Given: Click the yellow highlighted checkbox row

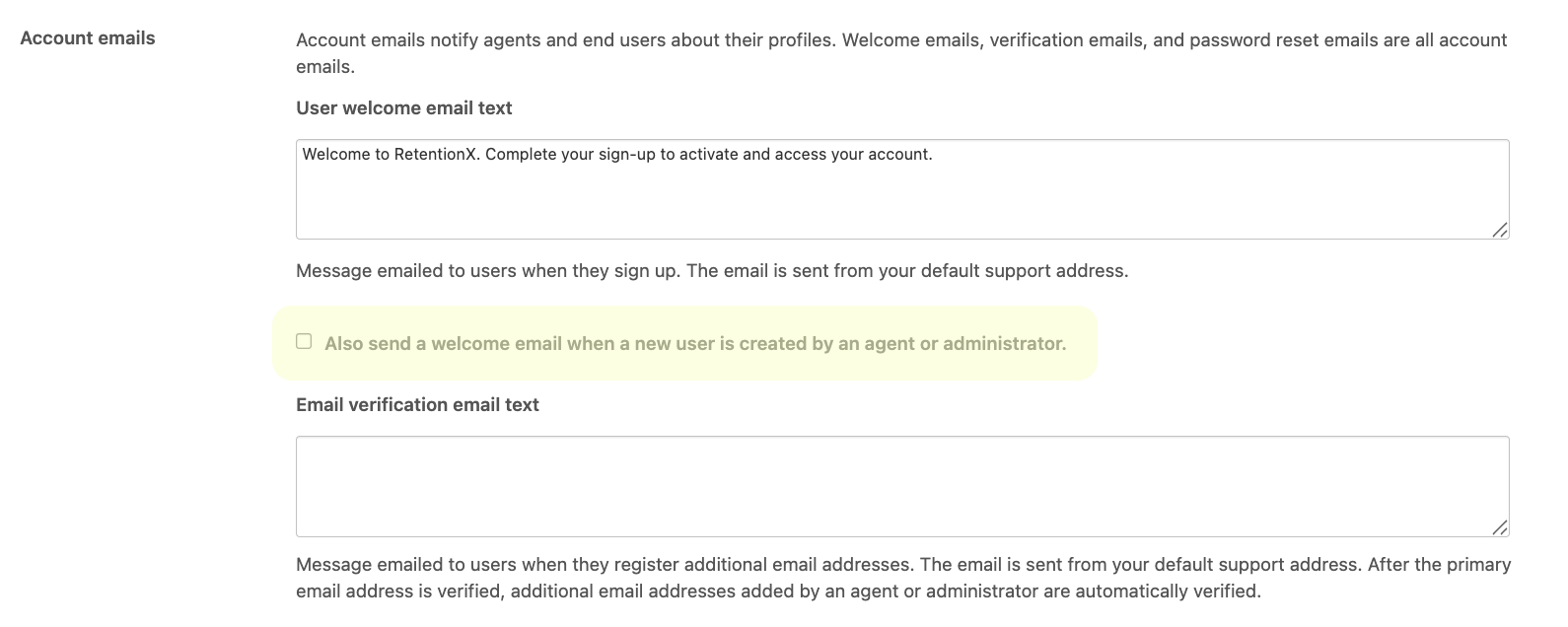Looking at the screenshot, I should click(x=684, y=343).
